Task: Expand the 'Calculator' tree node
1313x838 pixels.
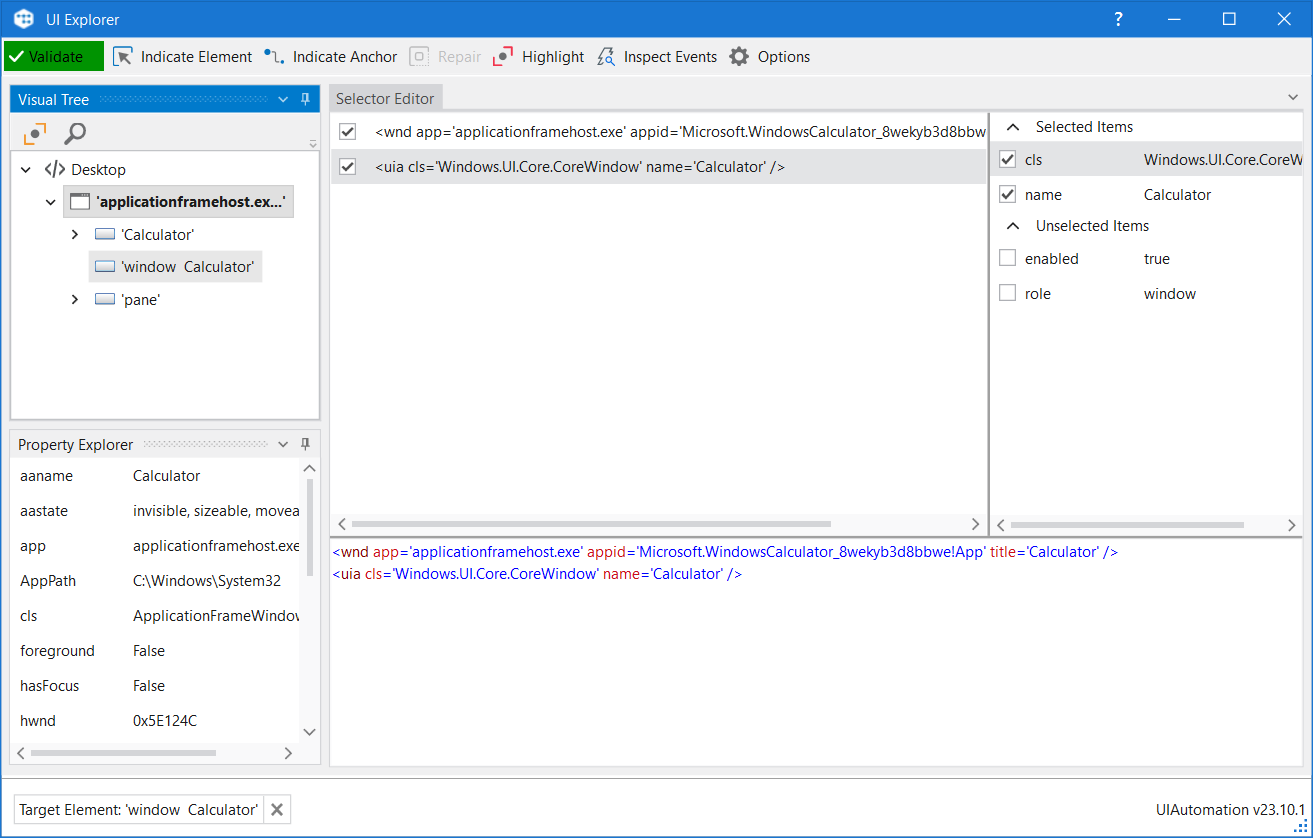Action: tap(73, 234)
